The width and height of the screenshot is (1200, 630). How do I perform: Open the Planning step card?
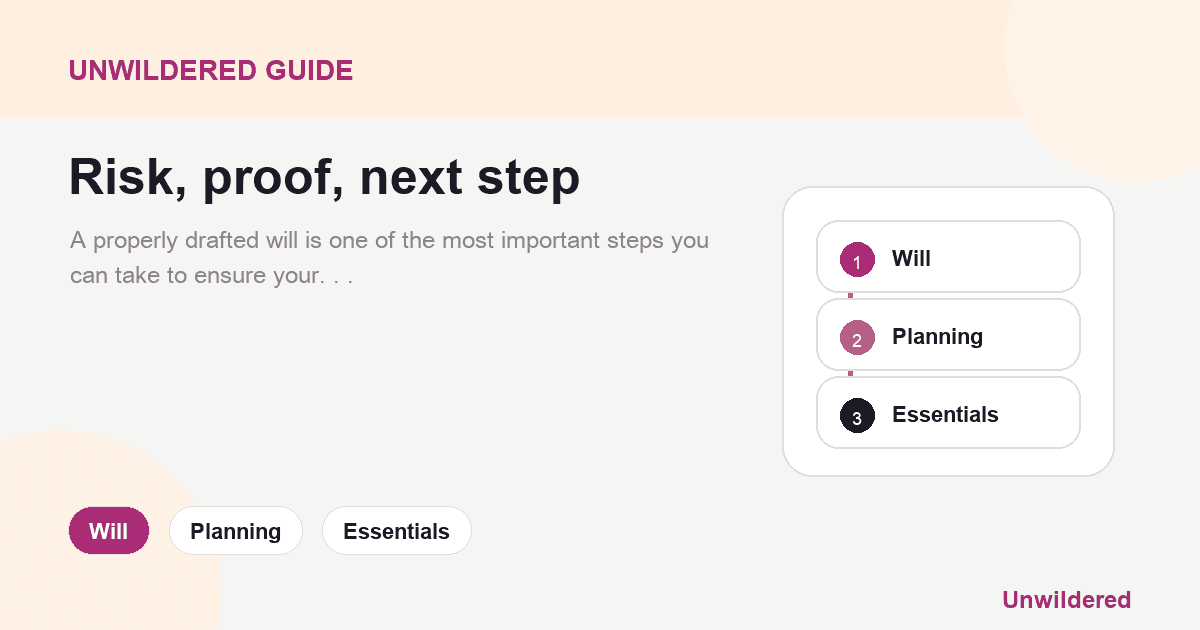pyautogui.click(x=948, y=335)
